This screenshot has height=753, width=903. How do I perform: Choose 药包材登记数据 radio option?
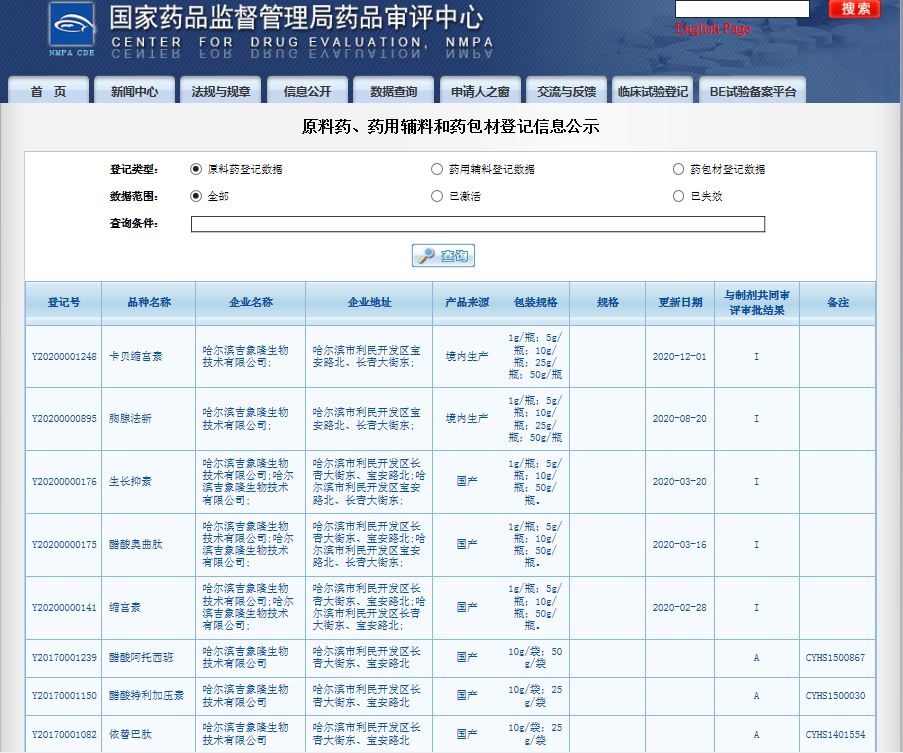(x=680, y=169)
